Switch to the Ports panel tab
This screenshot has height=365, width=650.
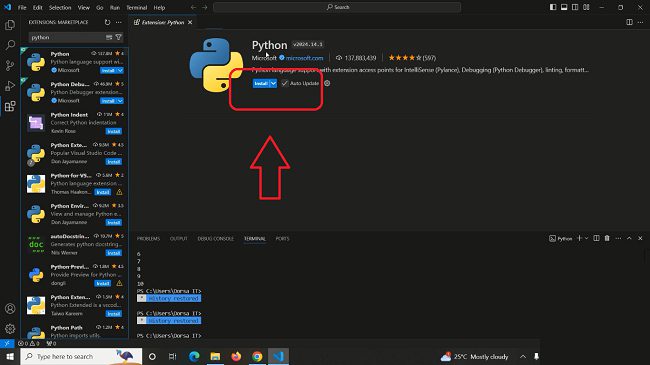click(283, 239)
